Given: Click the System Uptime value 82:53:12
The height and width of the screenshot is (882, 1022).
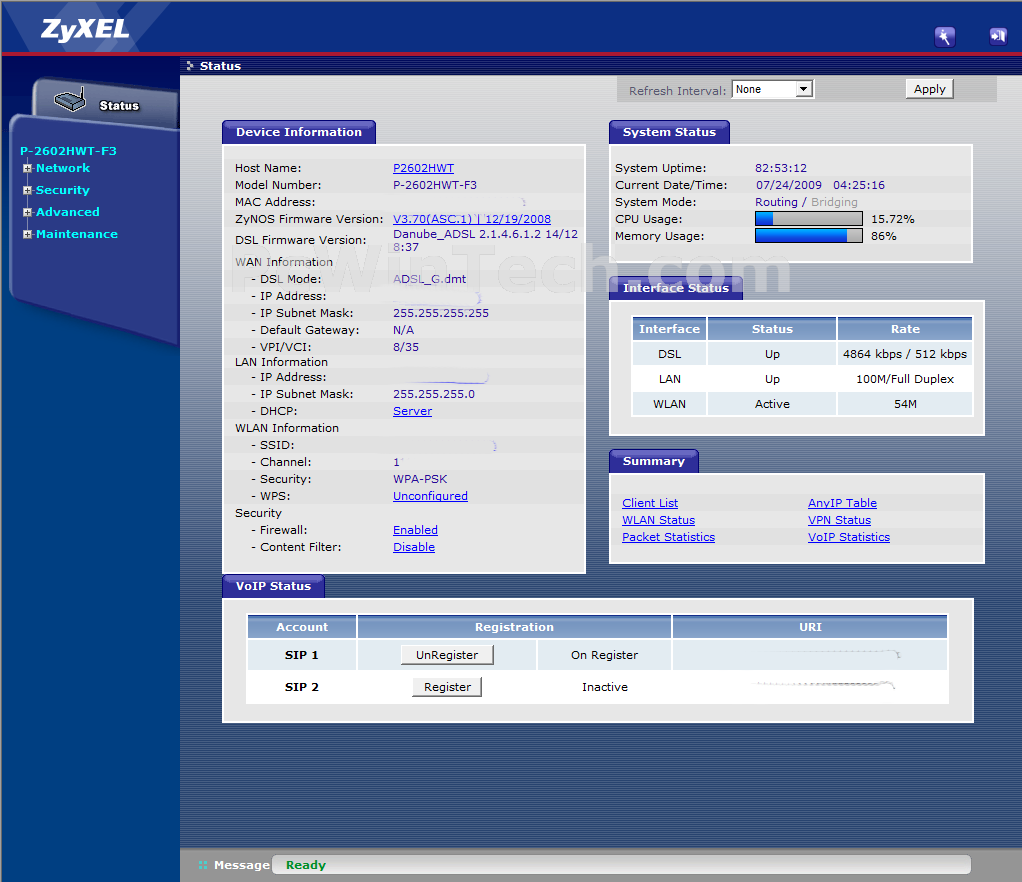Looking at the screenshot, I should [x=780, y=168].
